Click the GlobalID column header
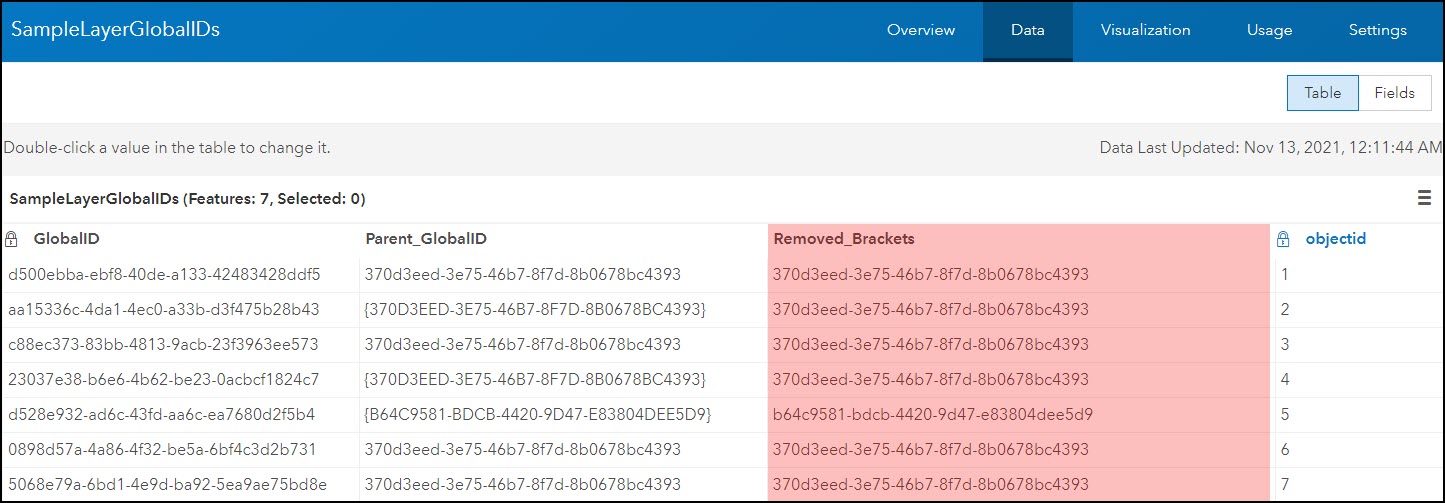This screenshot has height=503, width=1445. pos(66,239)
